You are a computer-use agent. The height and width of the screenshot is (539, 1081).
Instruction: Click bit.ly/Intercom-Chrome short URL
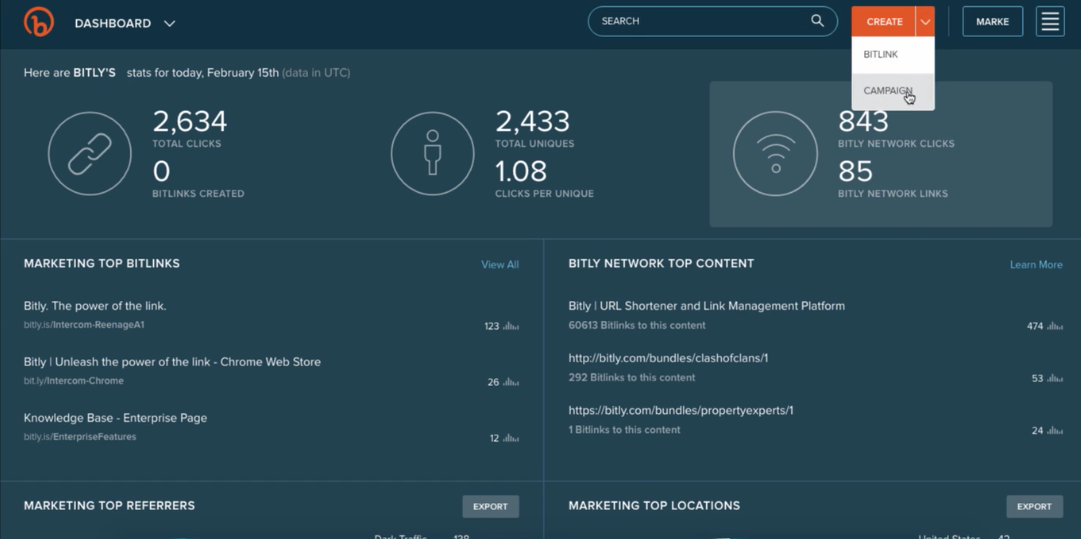[x=74, y=380]
